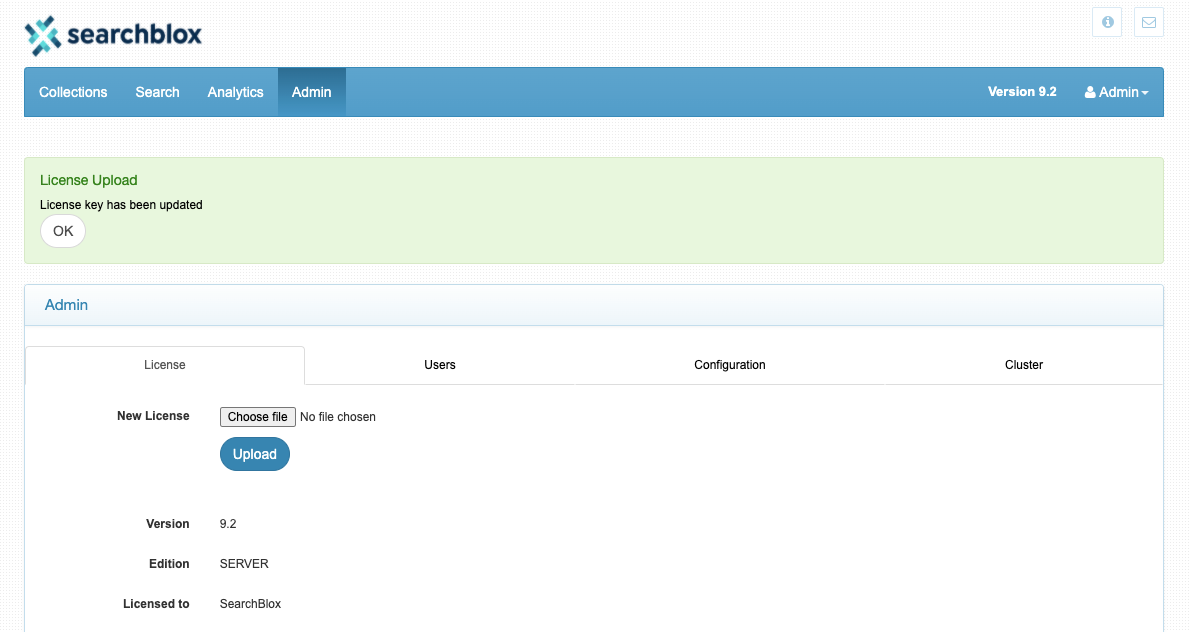Click the Edition label
This screenshot has height=632, width=1190.
pos(169,564)
